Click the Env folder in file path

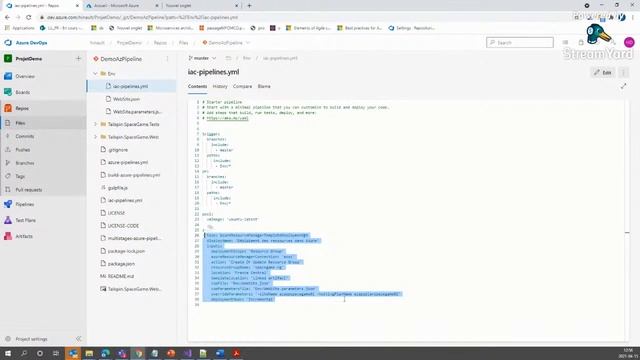(247, 58)
